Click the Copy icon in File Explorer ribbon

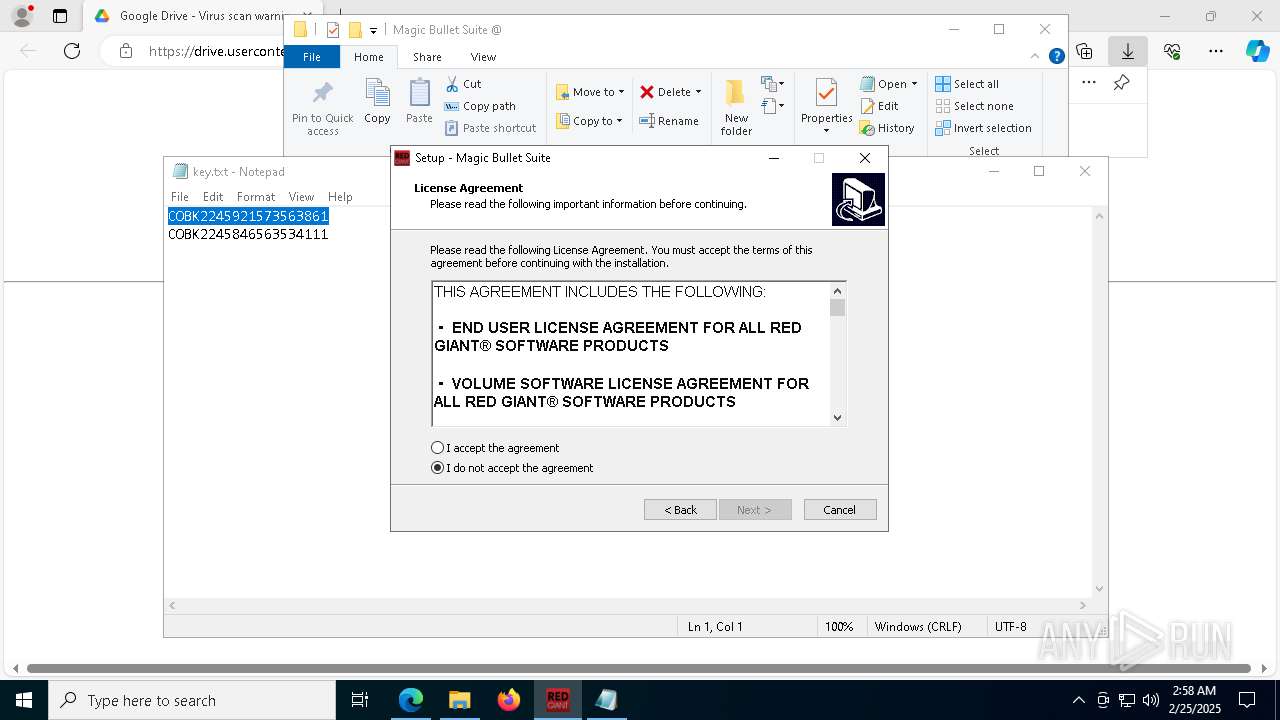coord(377,102)
